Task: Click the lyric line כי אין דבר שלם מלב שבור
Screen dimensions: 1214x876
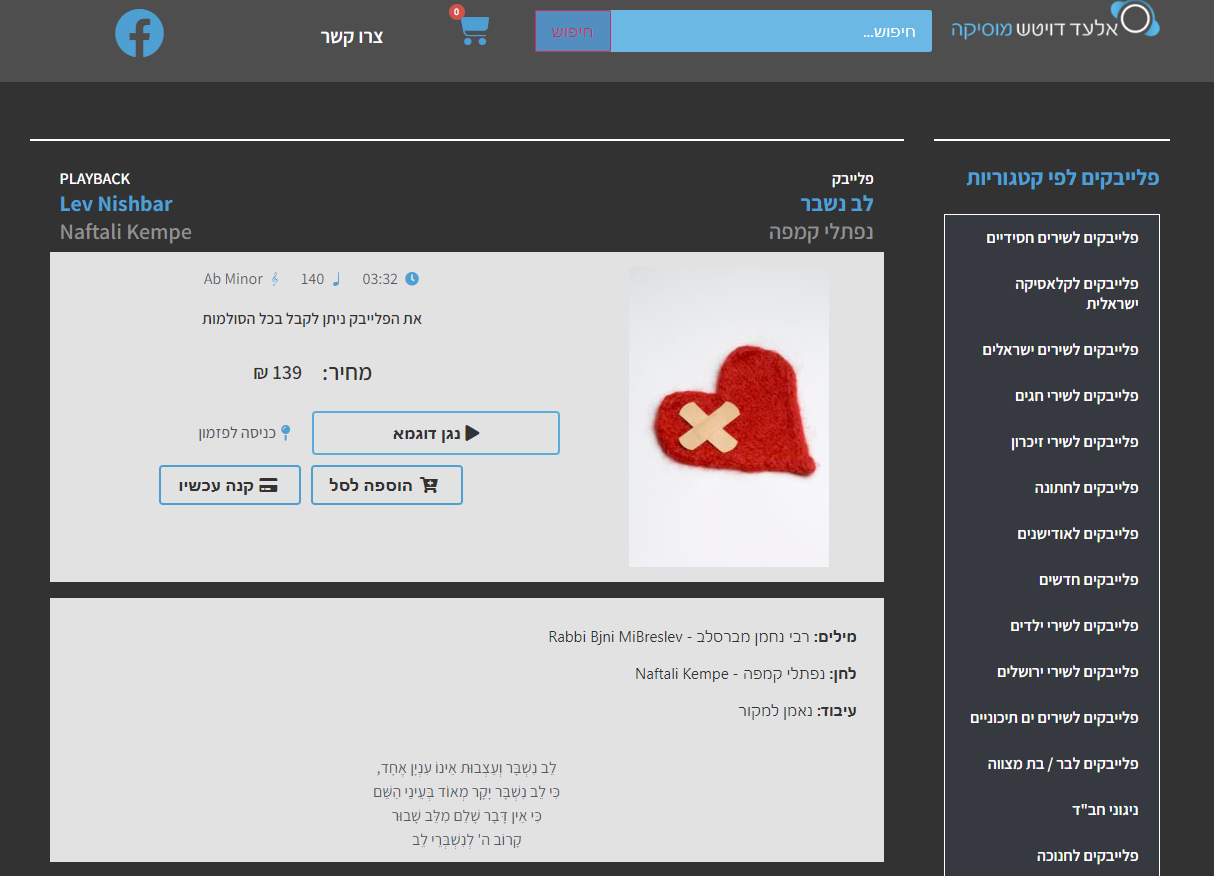Action: click(467, 816)
